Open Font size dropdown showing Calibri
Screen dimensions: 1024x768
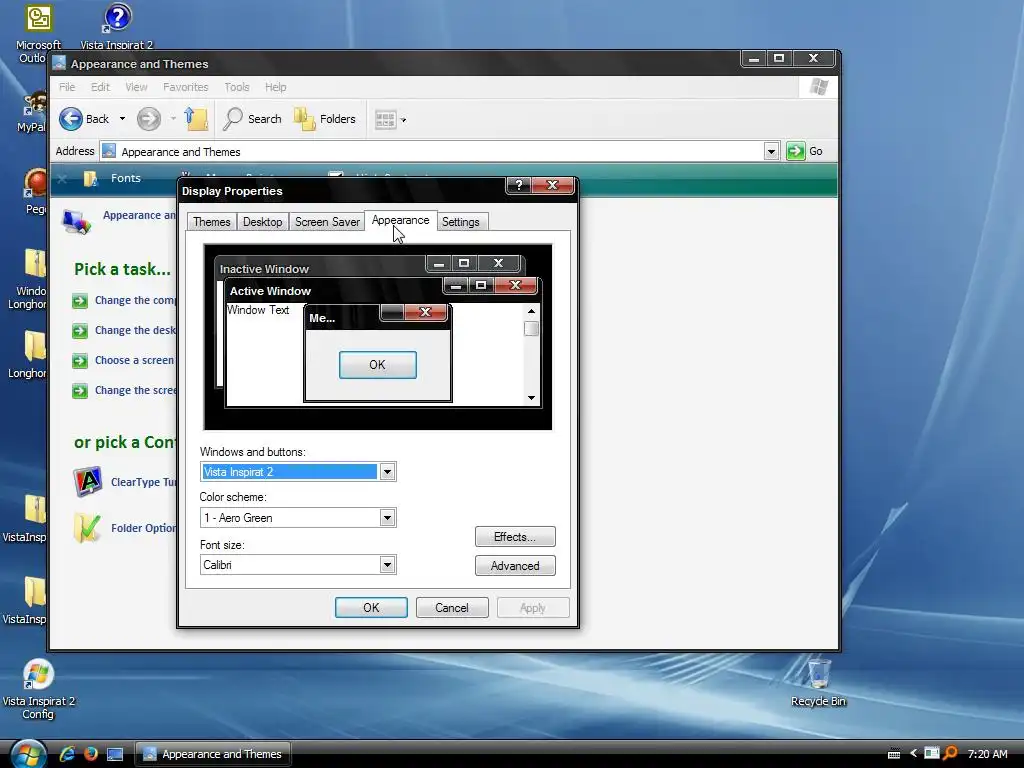[387, 565]
